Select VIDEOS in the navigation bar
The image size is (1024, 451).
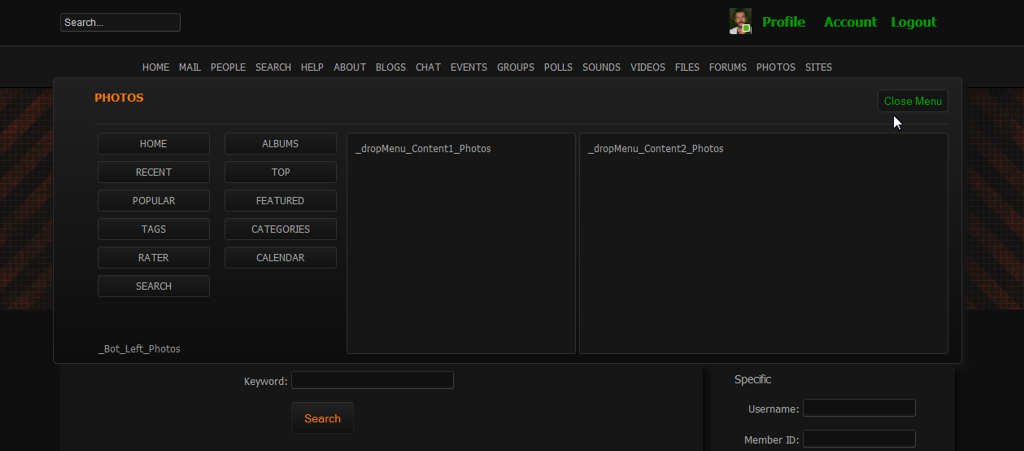point(647,68)
